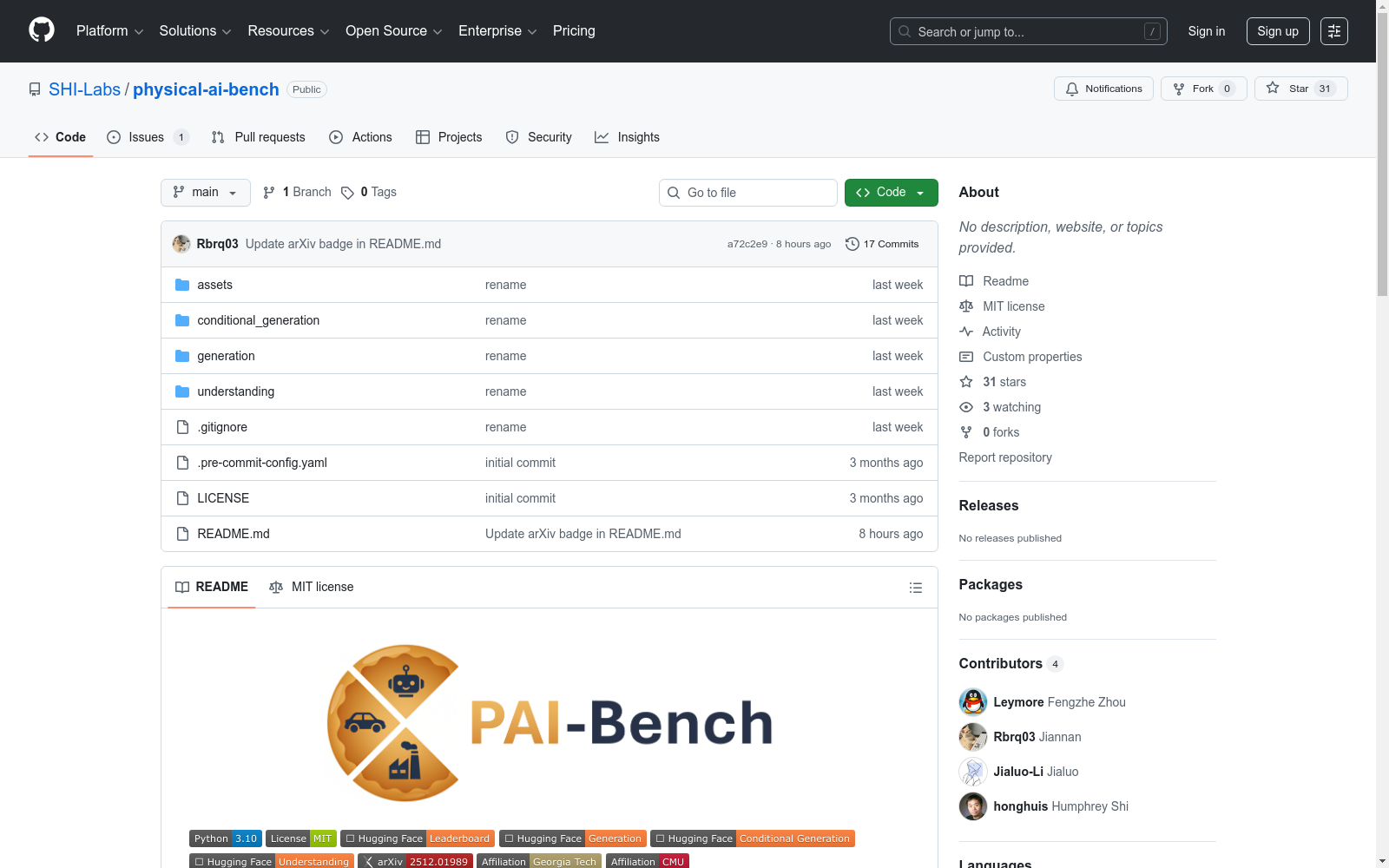Click the conditional_generation folder icon
This screenshot has width=1389, height=868.
tap(182, 320)
